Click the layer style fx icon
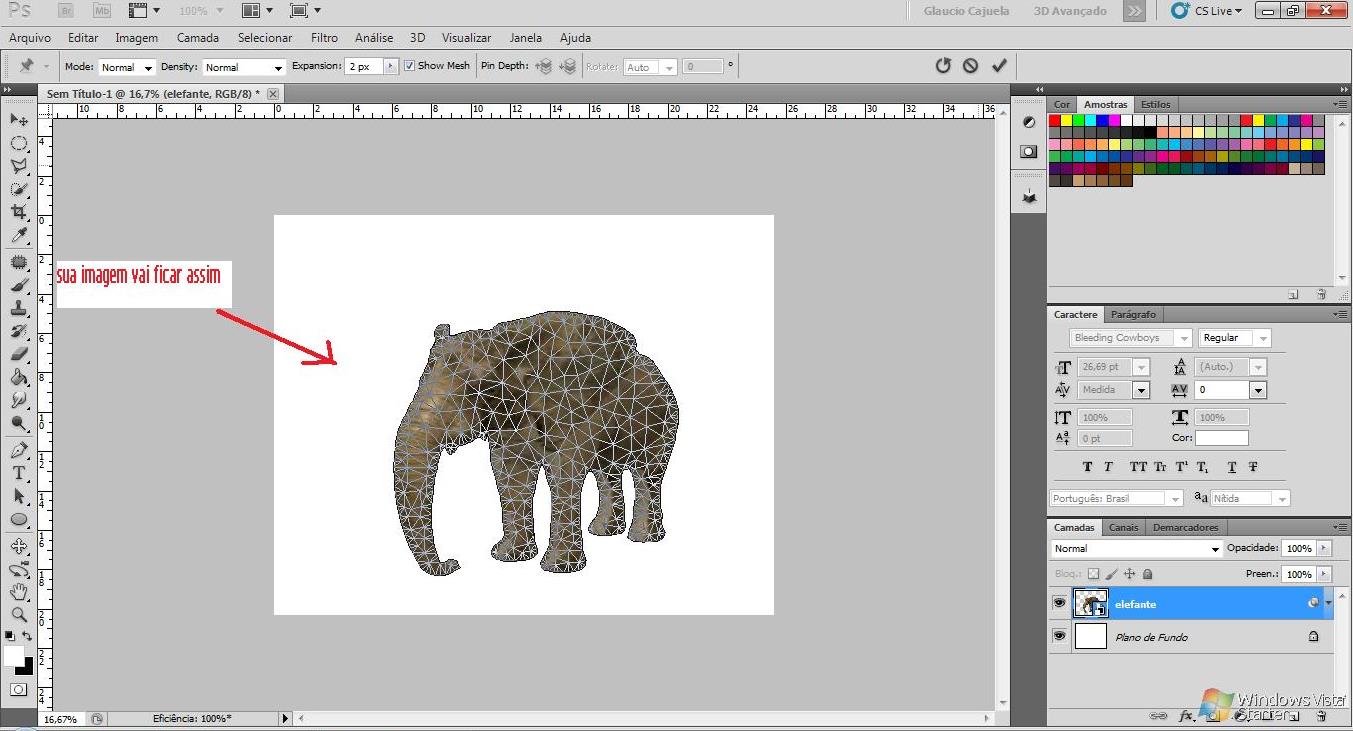 (x=1186, y=716)
